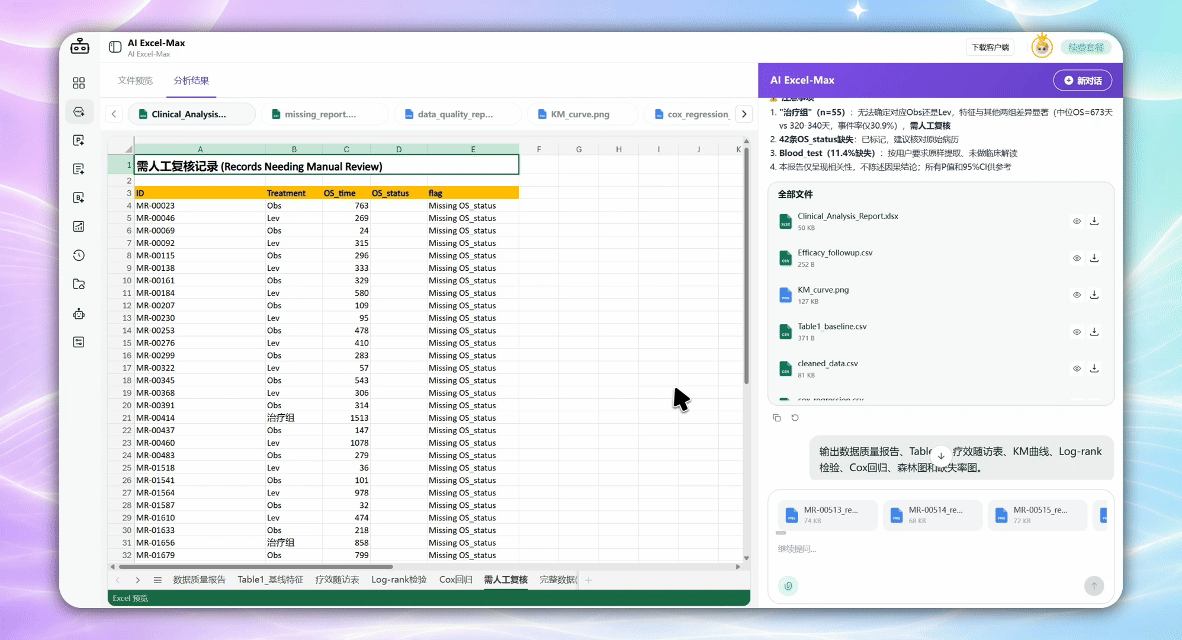The image size is (1182, 640).
Task: Download Efficacy_followup.csv from file list
Action: coord(1094,258)
